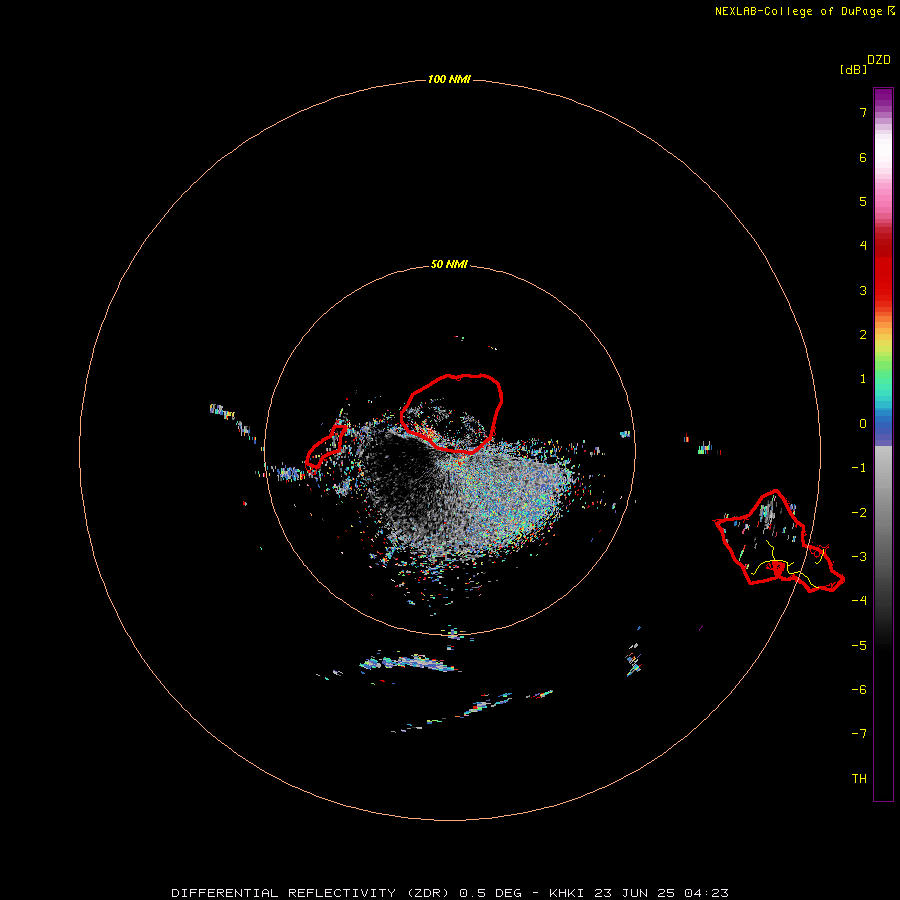
Task: Click the legend value 7
Action: (x=863, y=112)
